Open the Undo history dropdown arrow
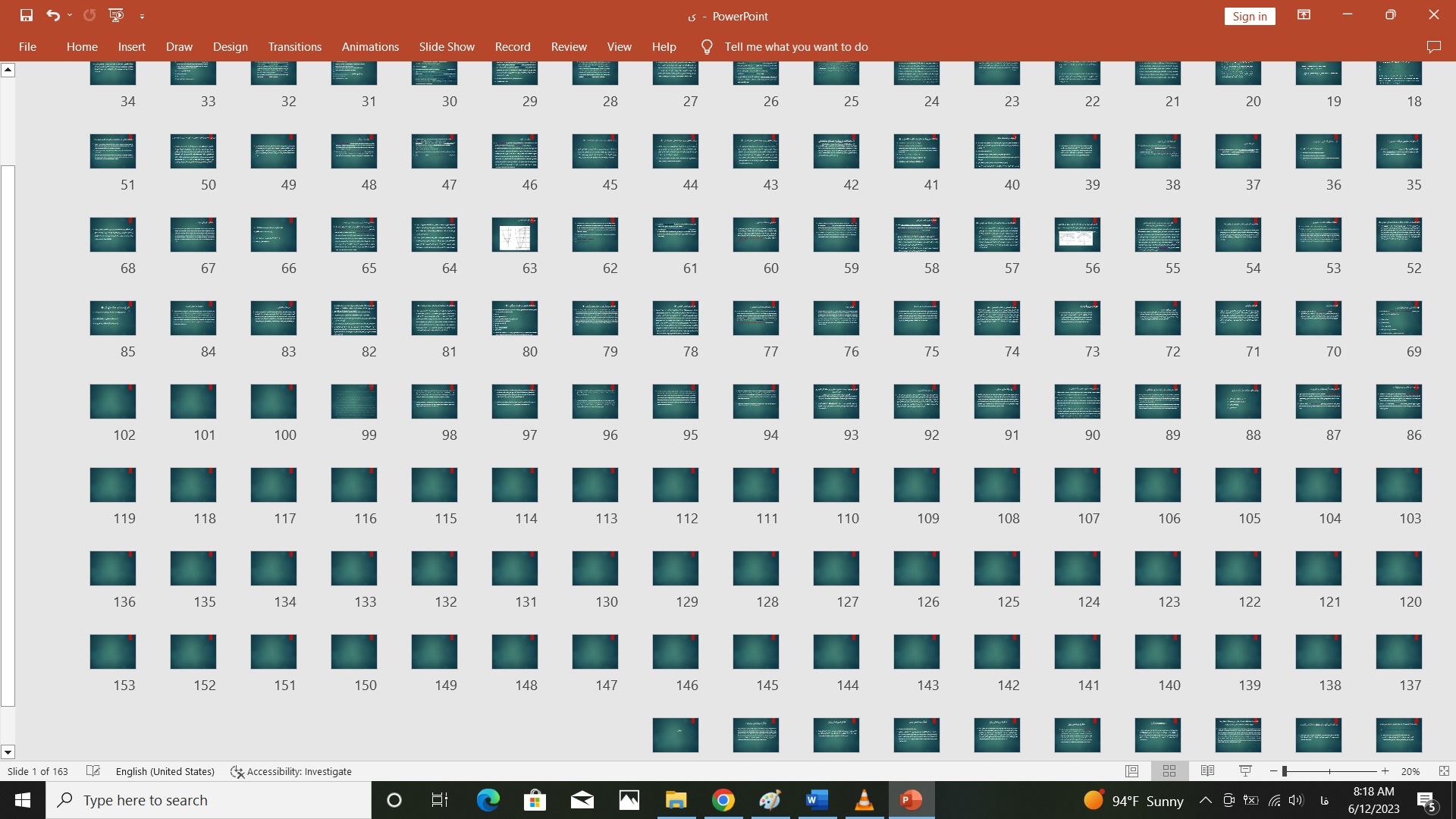Screen dimensions: 1456x819 pyautogui.click(x=70, y=15)
